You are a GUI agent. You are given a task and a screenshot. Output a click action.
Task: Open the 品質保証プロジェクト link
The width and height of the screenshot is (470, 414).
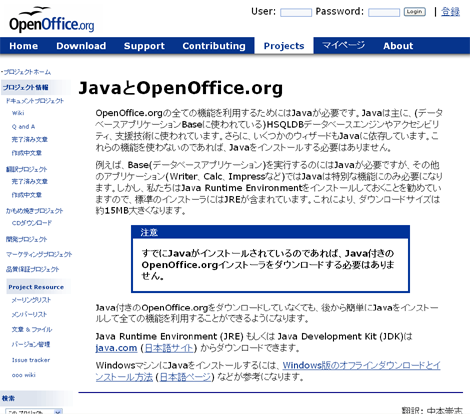[32, 269]
